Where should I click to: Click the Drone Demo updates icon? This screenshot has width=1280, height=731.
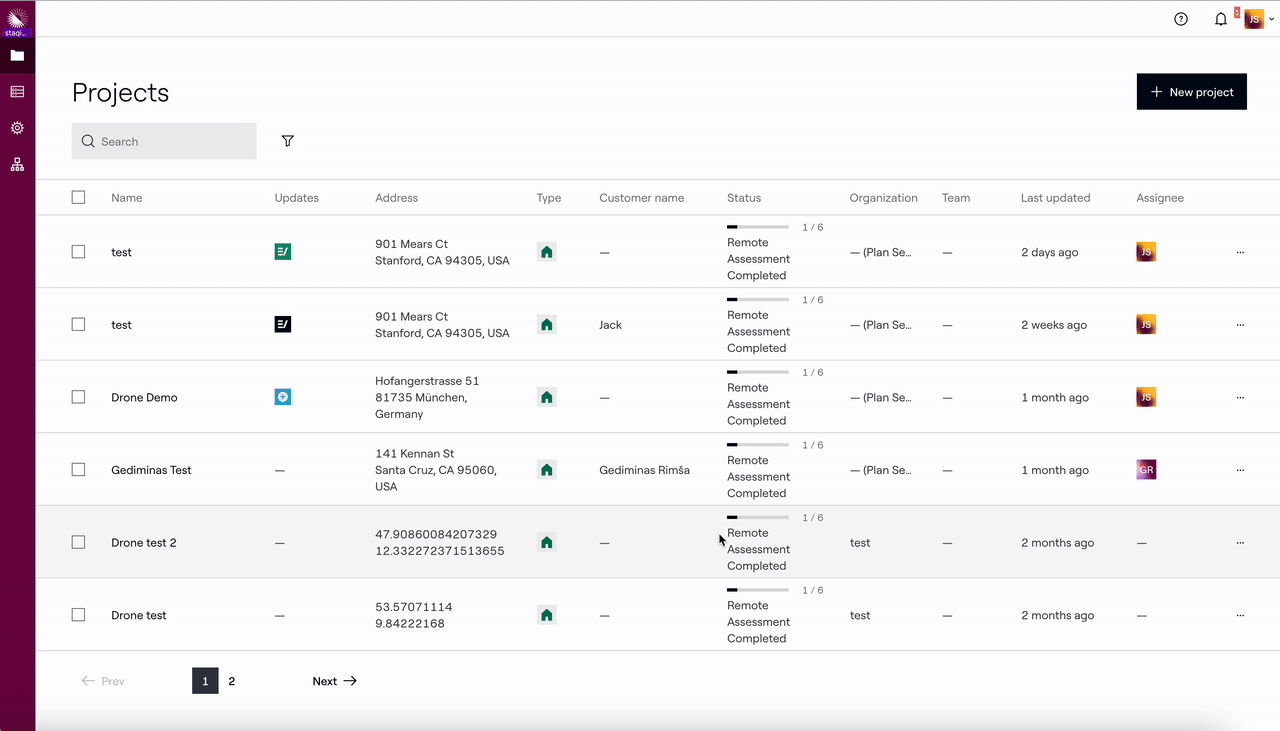click(x=283, y=397)
